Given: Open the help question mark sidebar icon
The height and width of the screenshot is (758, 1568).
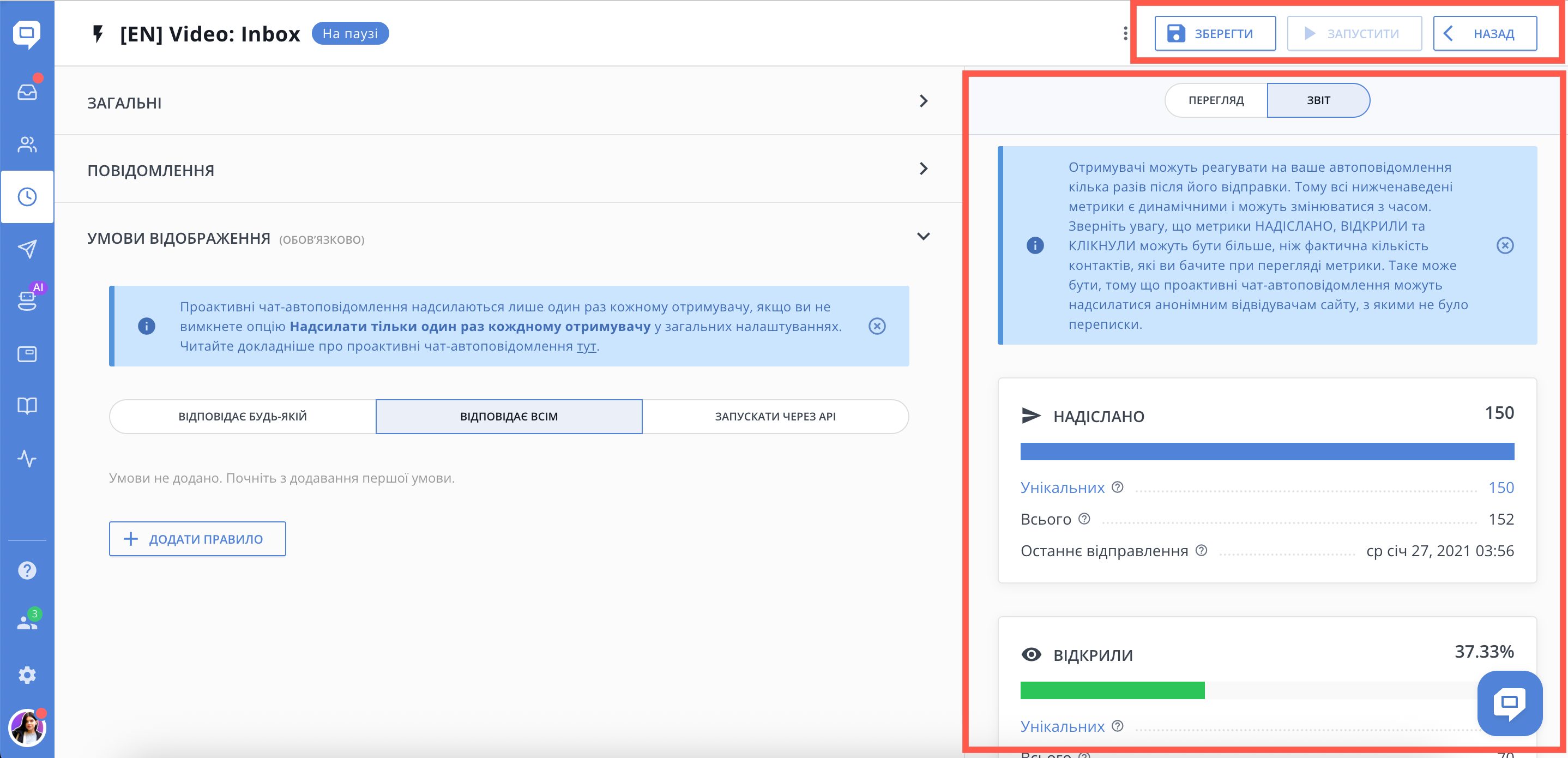Looking at the screenshot, I should pyautogui.click(x=27, y=570).
